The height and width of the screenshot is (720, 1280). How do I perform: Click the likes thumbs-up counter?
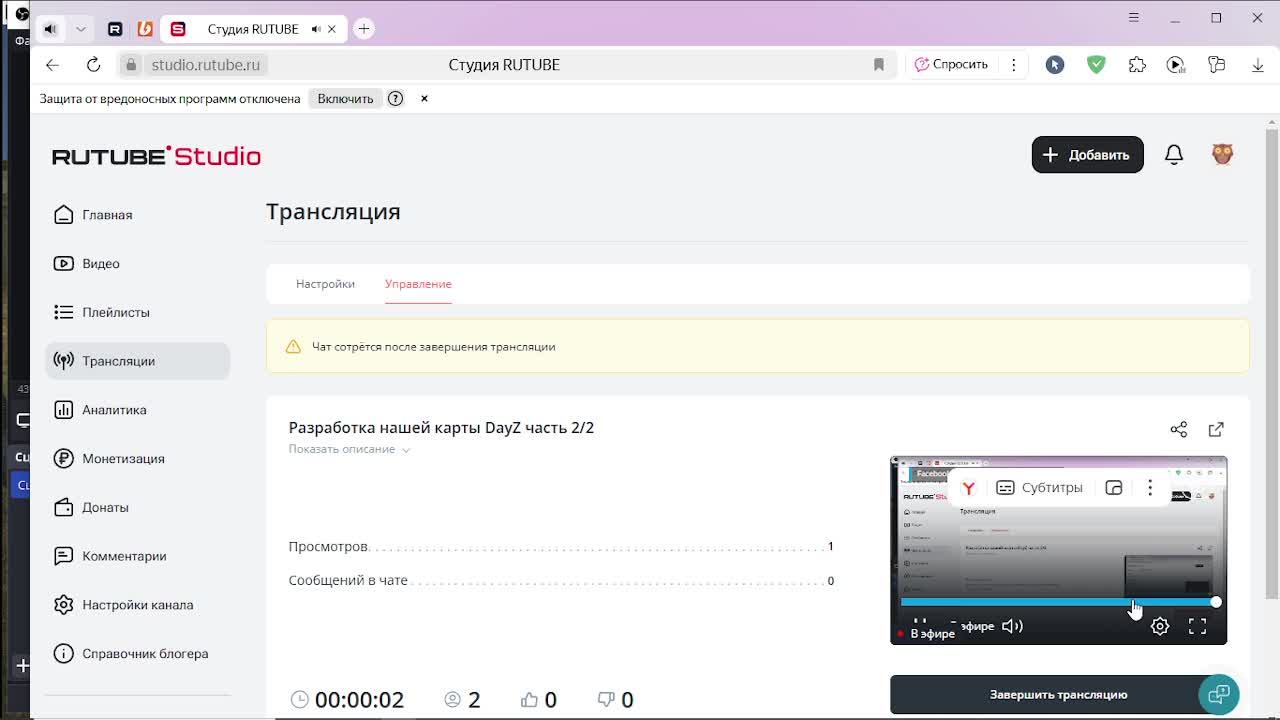(538, 700)
